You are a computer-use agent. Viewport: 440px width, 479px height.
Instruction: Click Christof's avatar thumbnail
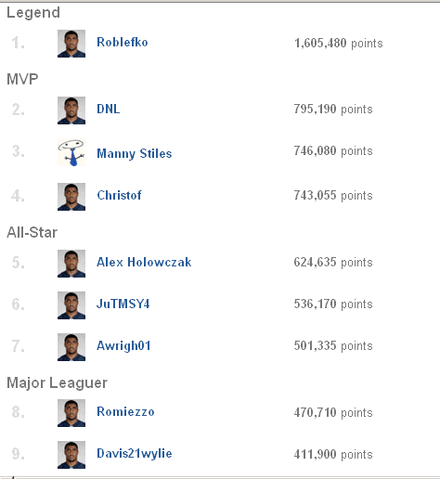[71, 197]
